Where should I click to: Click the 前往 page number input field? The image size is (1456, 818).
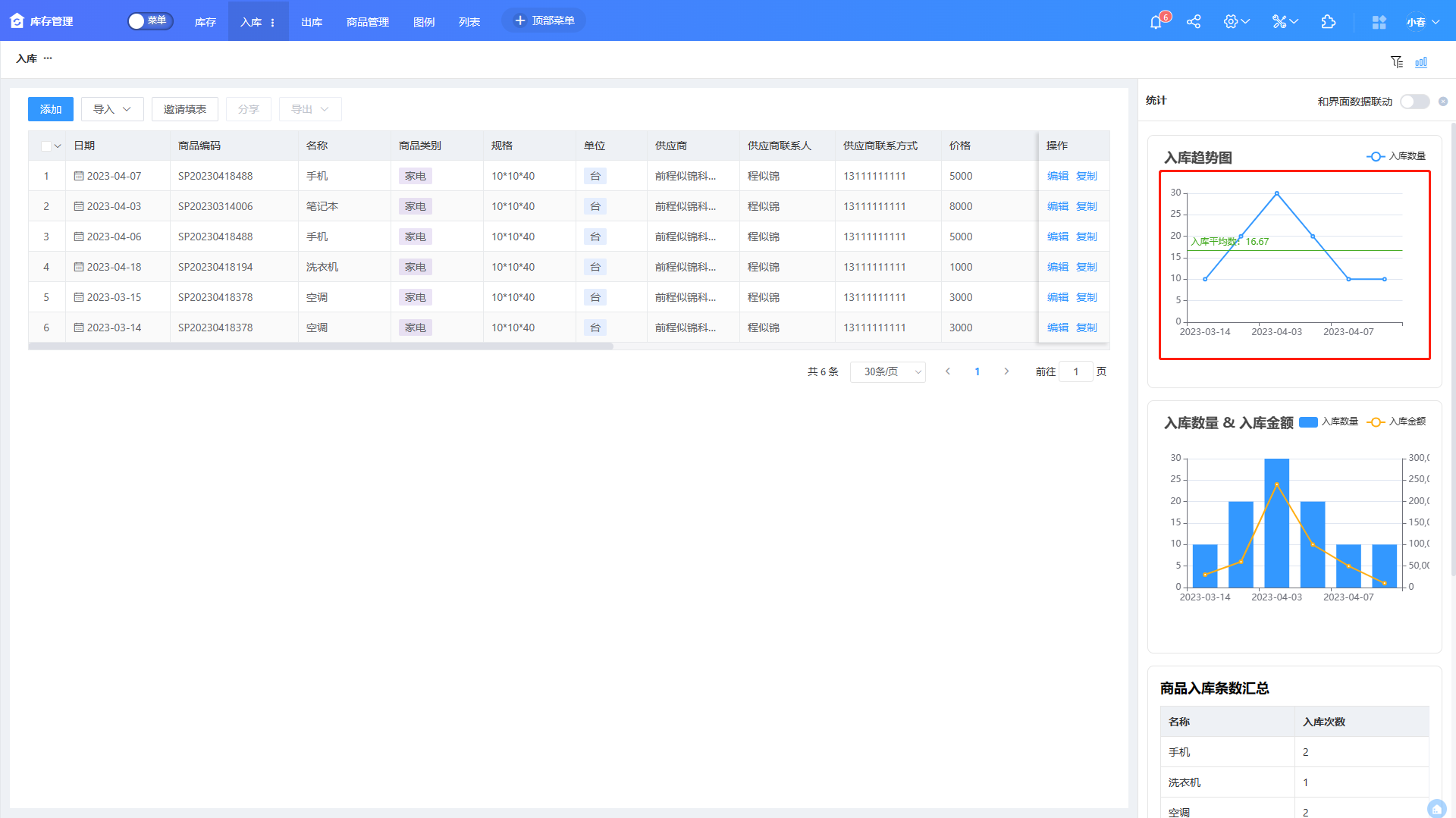(1075, 371)
